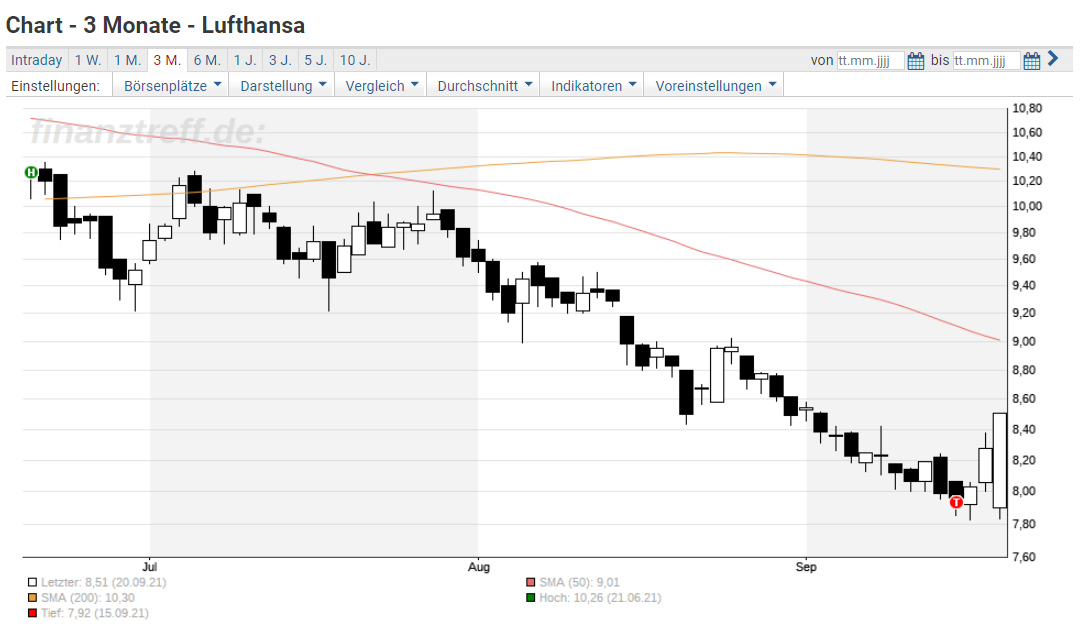Click the 'Chart - 3 Monate - Lufthansa' heading

(x=155, y=26)
